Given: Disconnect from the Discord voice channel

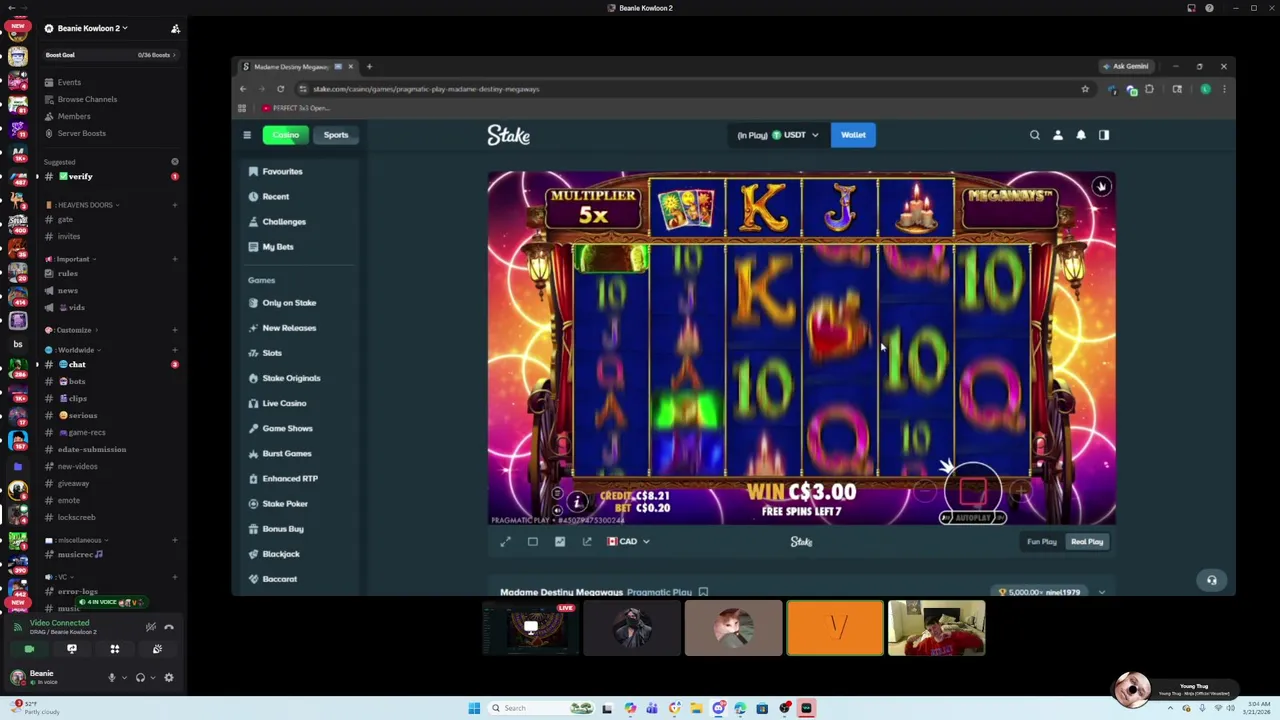Looking at the screenshot, I should [168, 627].
